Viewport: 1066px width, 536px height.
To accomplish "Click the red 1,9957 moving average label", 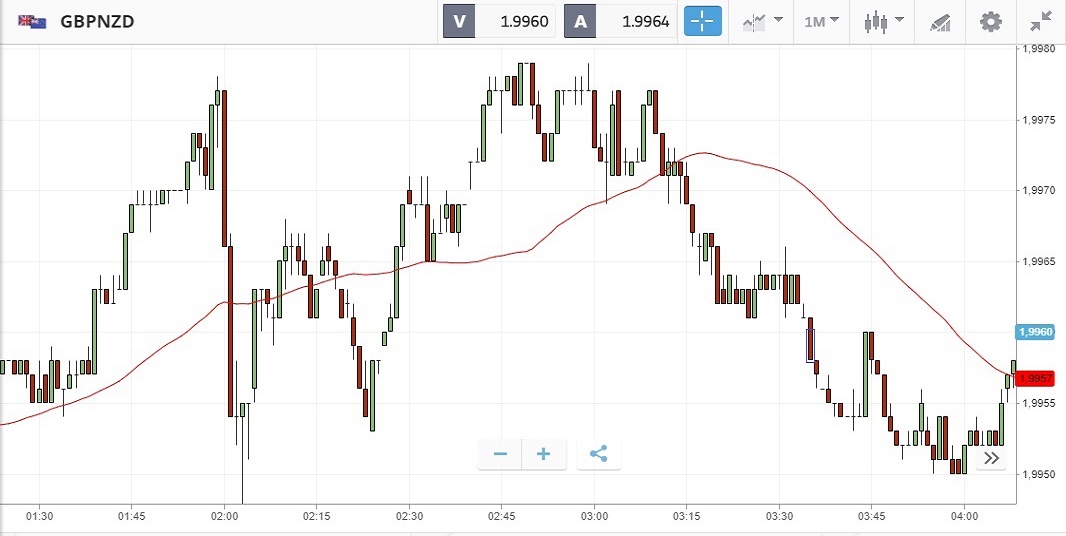I will pos(1036,378).
